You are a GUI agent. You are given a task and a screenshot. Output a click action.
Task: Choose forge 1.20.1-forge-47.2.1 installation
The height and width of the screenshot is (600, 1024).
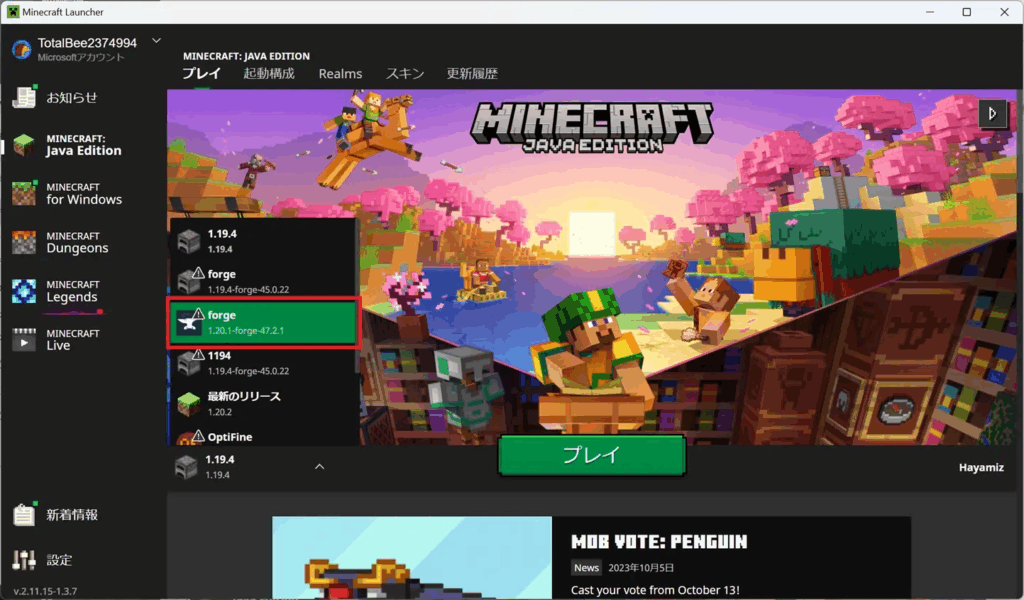(x=264, y=322)
